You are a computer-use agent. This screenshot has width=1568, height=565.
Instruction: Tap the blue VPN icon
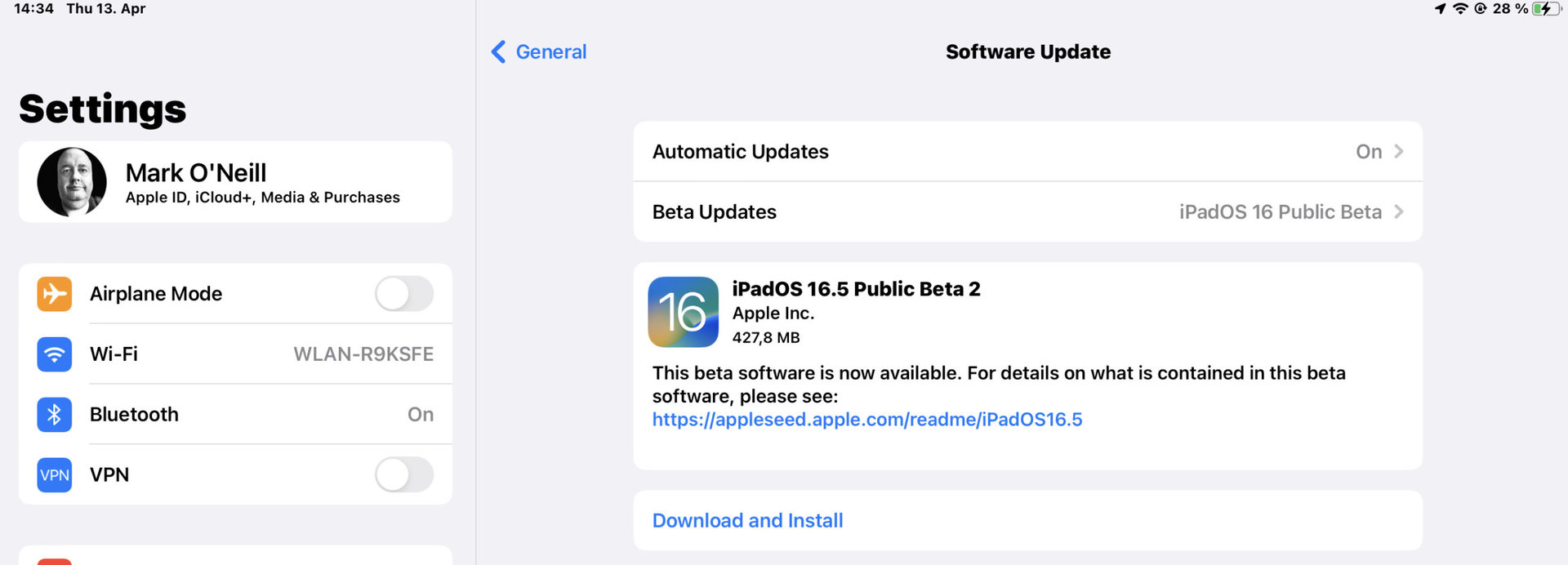[x=55, y=475]
